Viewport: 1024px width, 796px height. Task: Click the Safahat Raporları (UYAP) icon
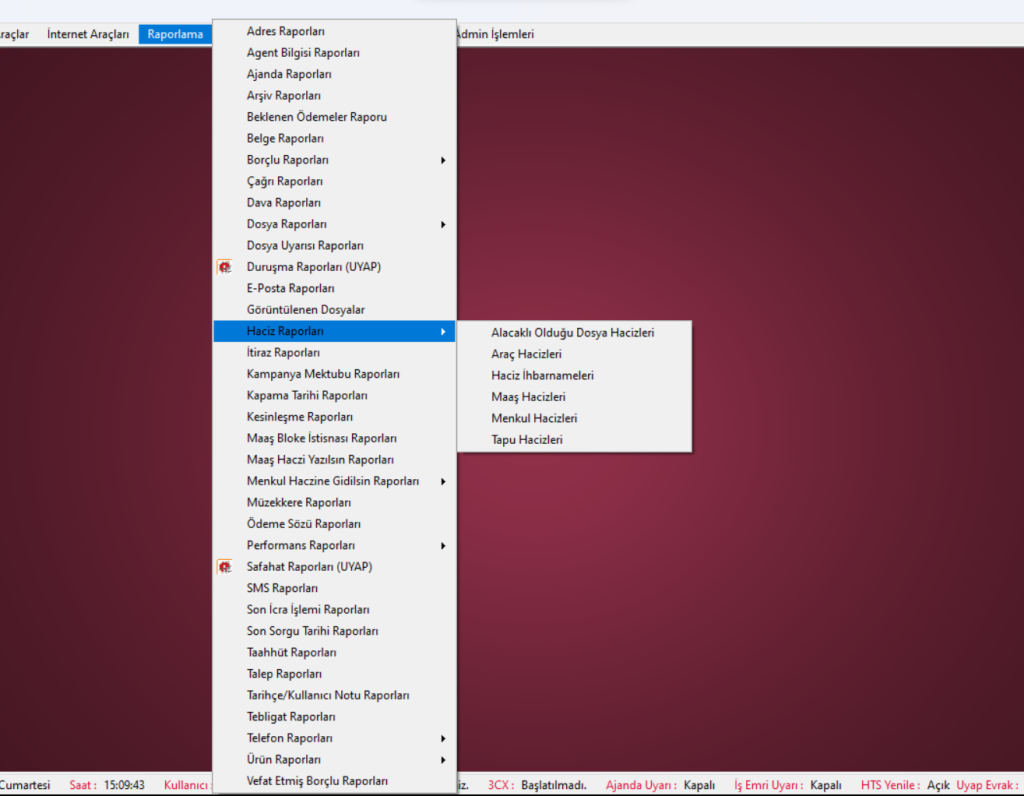click(x=225, y=567)
